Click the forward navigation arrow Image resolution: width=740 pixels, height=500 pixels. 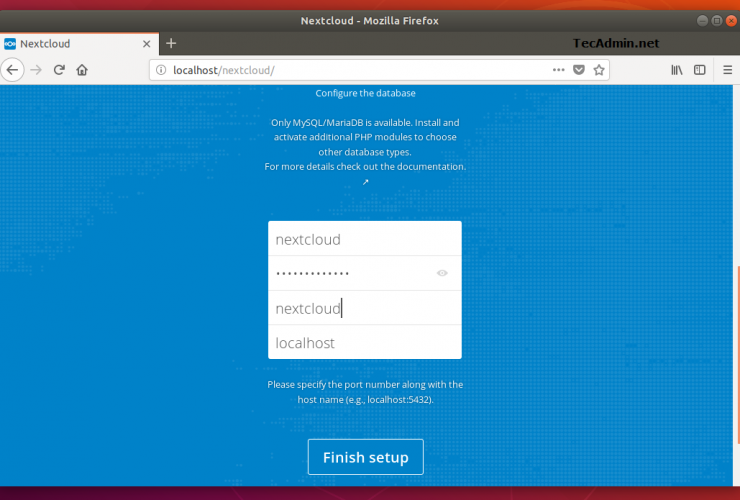tap(37, 70)
